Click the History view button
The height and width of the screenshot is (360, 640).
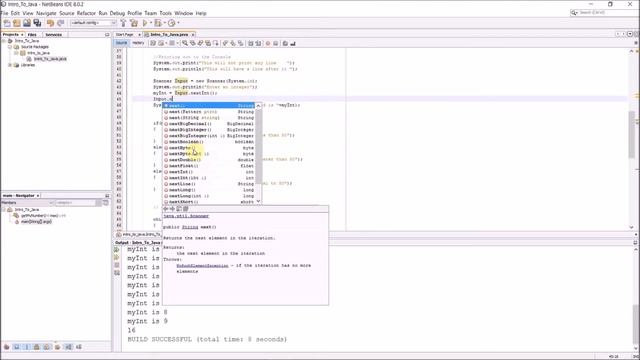[138, 43]
